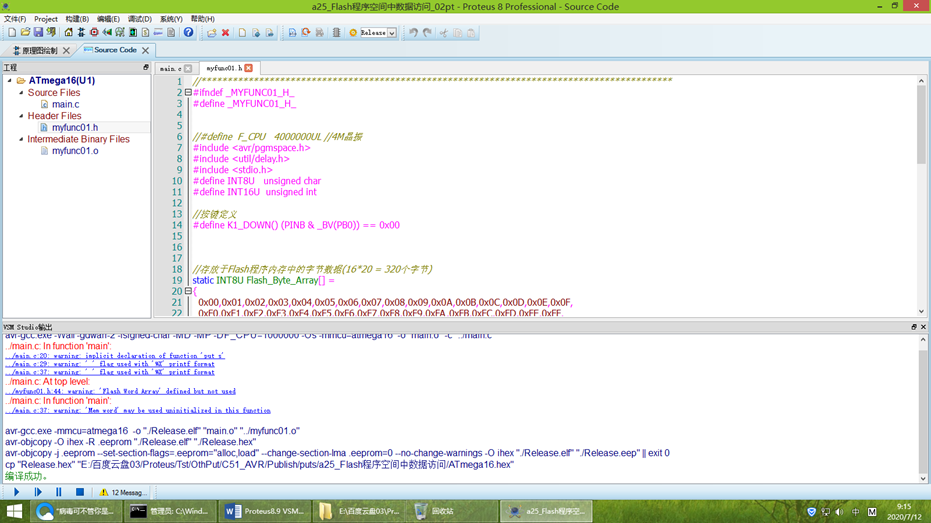
Task: Click the Redo arrow icon
Action: coord(428,33)
